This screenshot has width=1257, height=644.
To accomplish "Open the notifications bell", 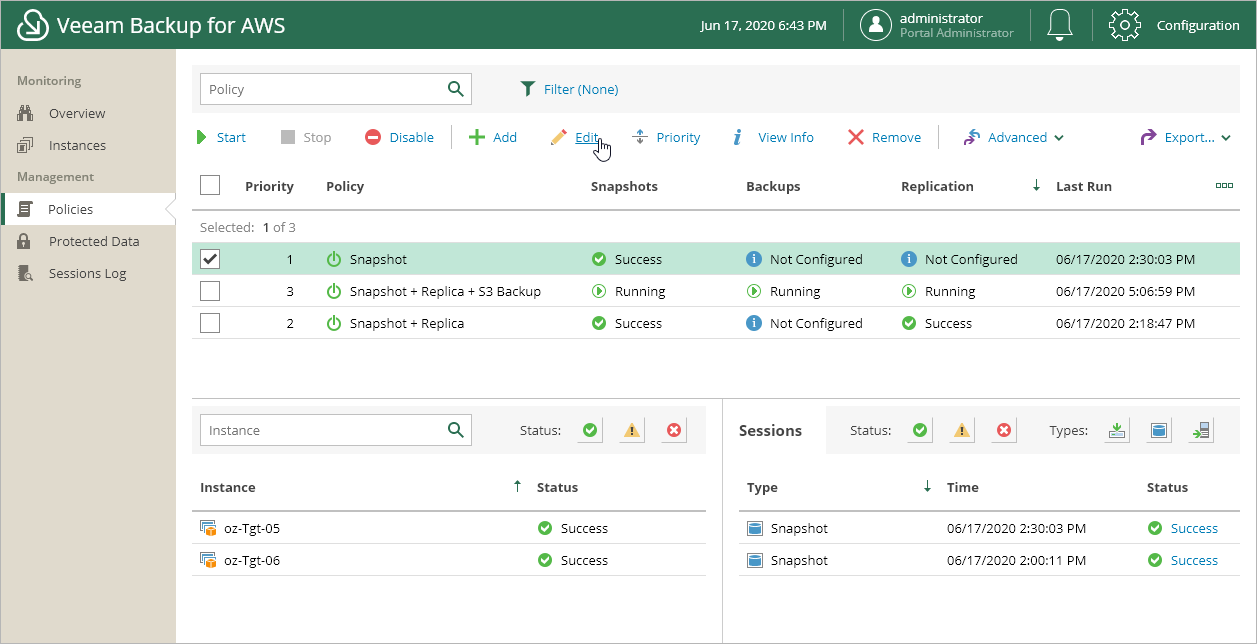I will (1060, 25).
